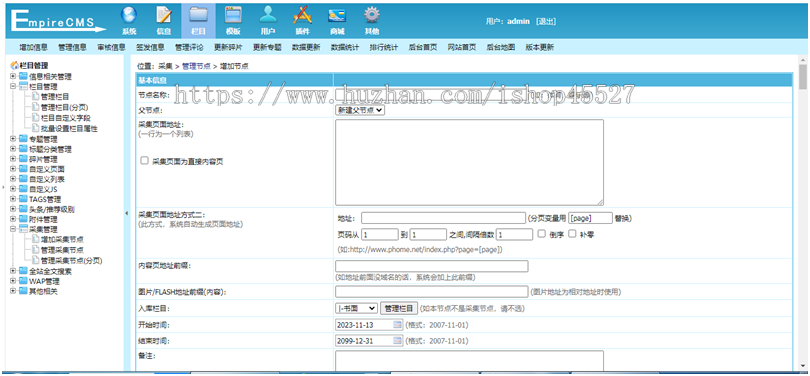
Task: Click the 采集页面地址 textarea
Action: tap(470, 163)
